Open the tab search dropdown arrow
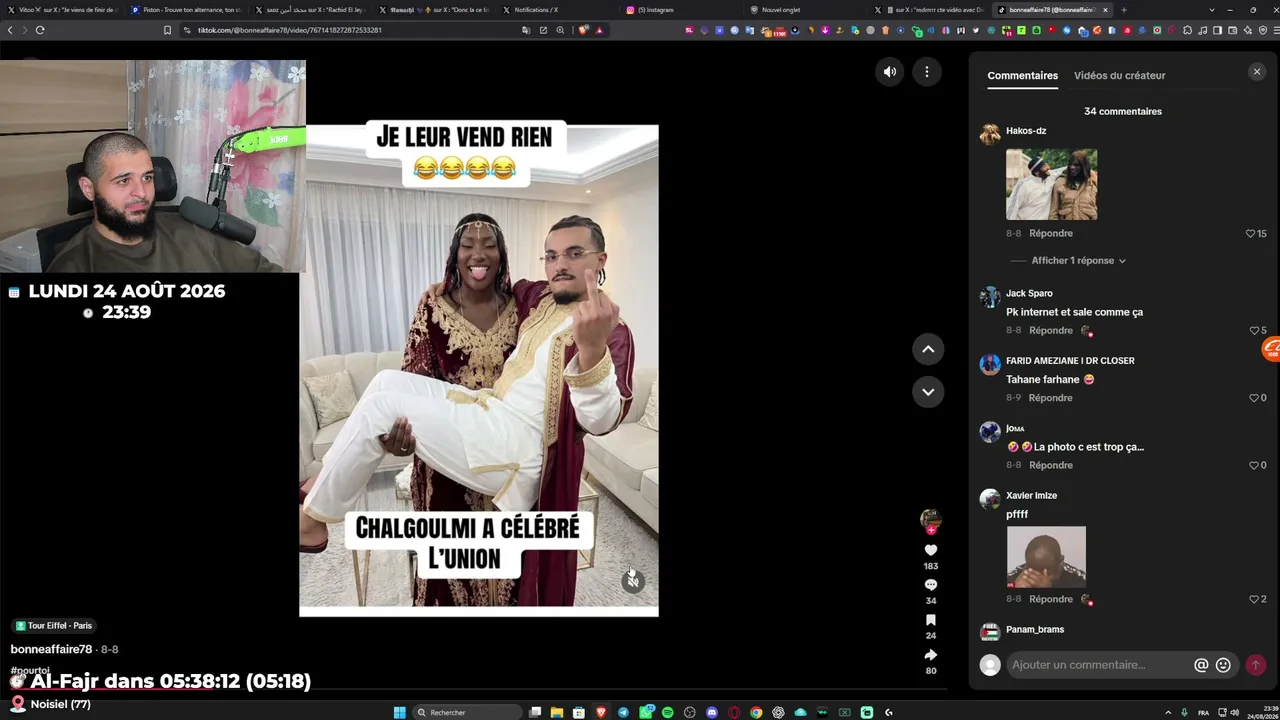Screen dimensions: 1280x720 pyautogui.click(x=1212, y=10)
